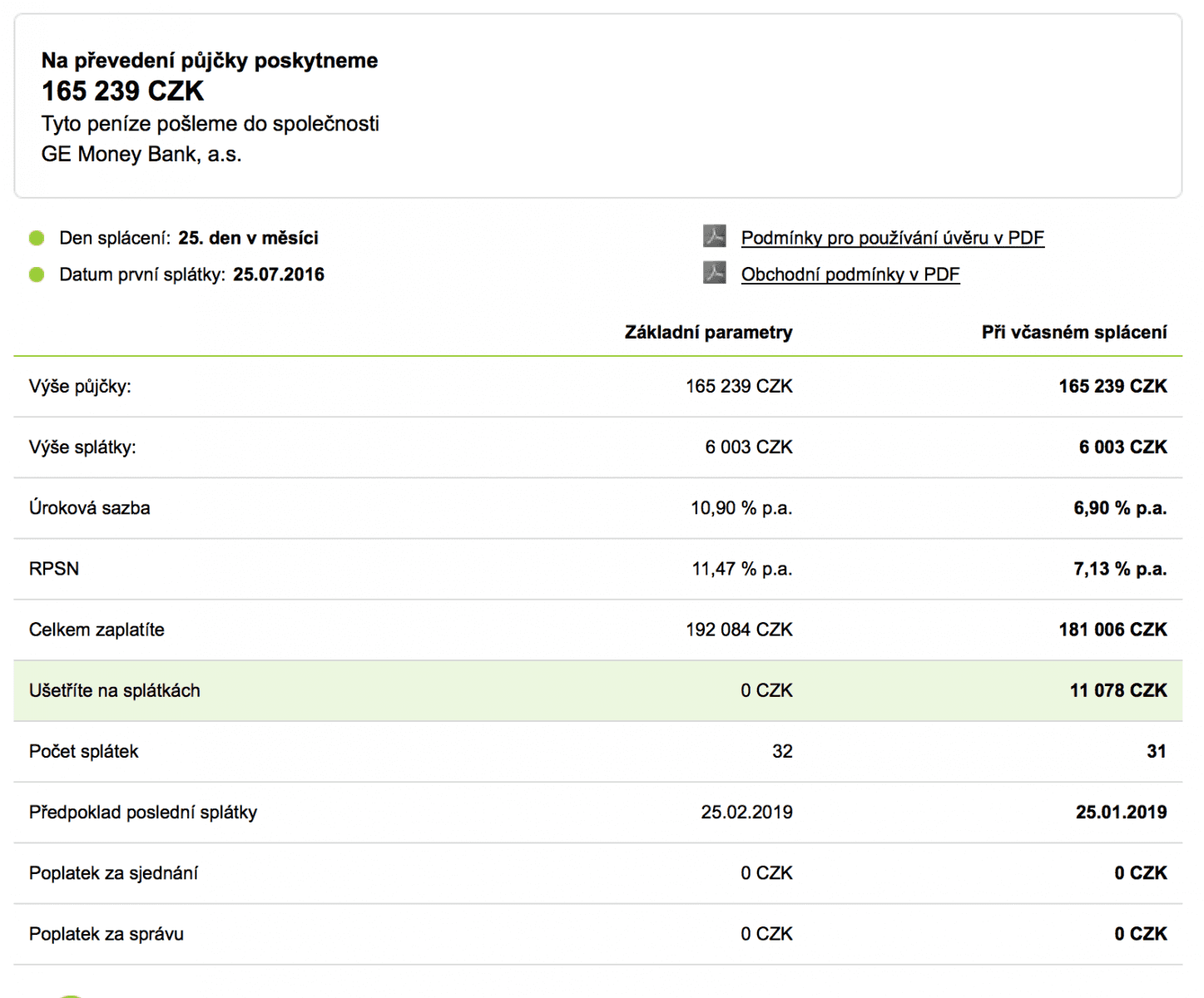
Task: Click the Úroková sazba row label
Action: [x=89, y=508]
